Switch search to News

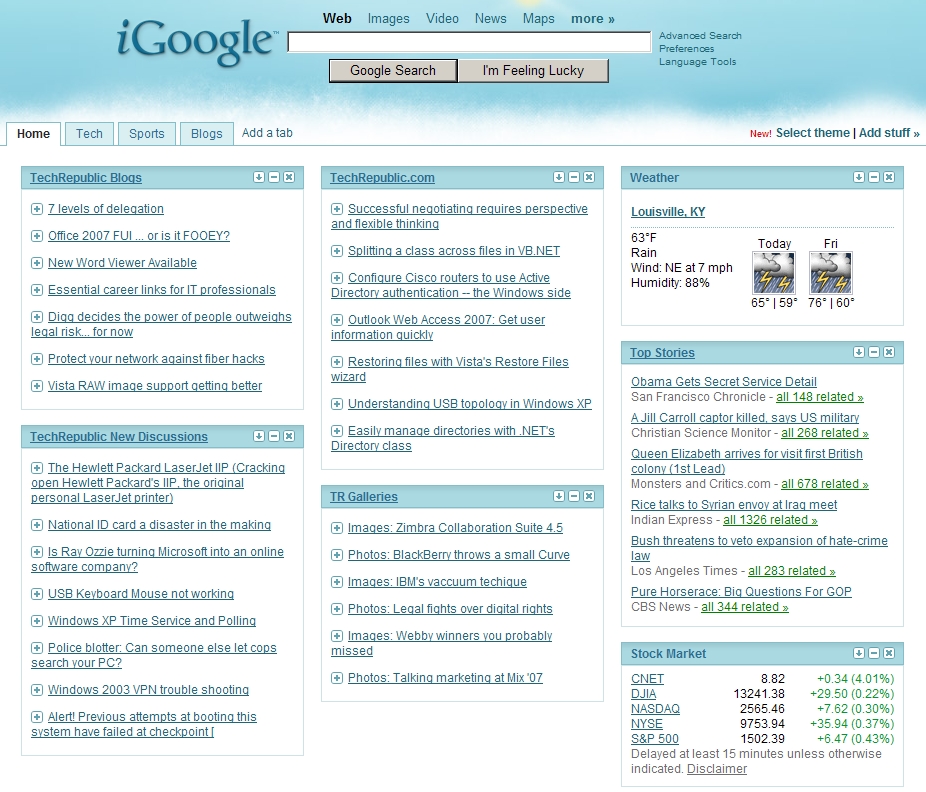490,18
